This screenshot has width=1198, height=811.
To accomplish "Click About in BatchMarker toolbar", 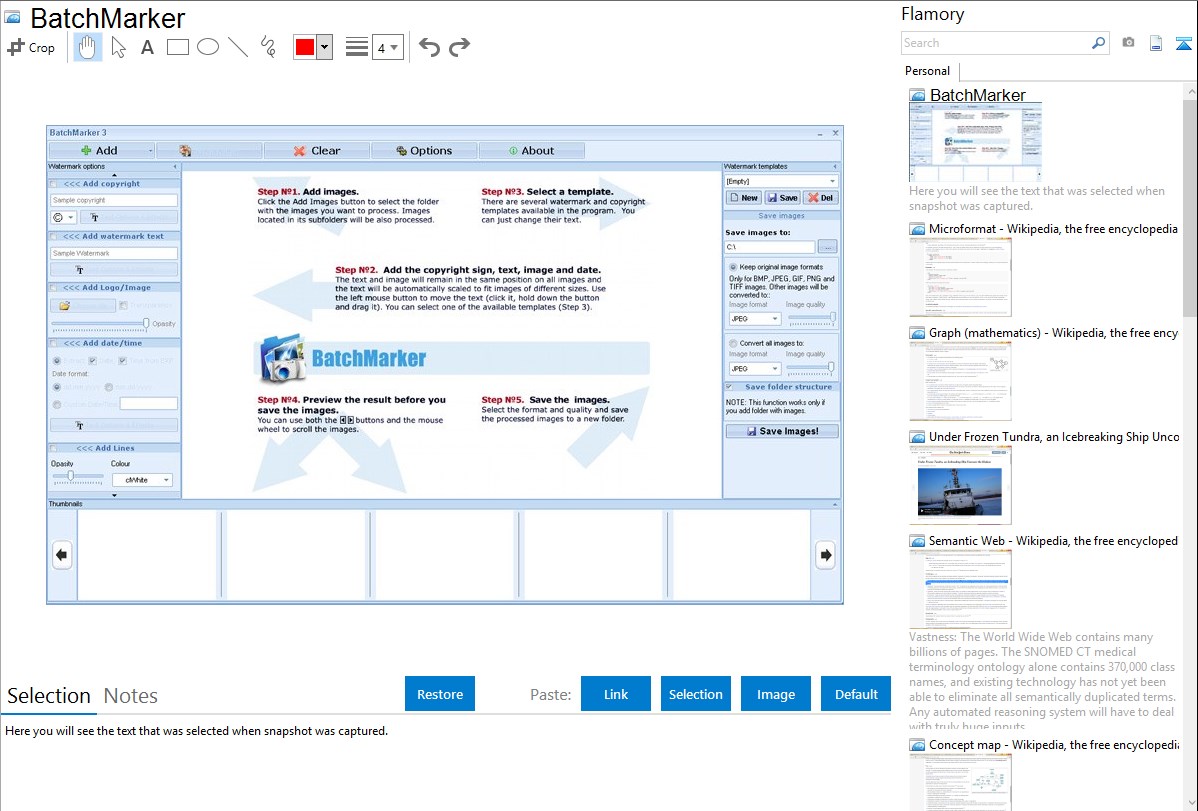I will point(532,151).
